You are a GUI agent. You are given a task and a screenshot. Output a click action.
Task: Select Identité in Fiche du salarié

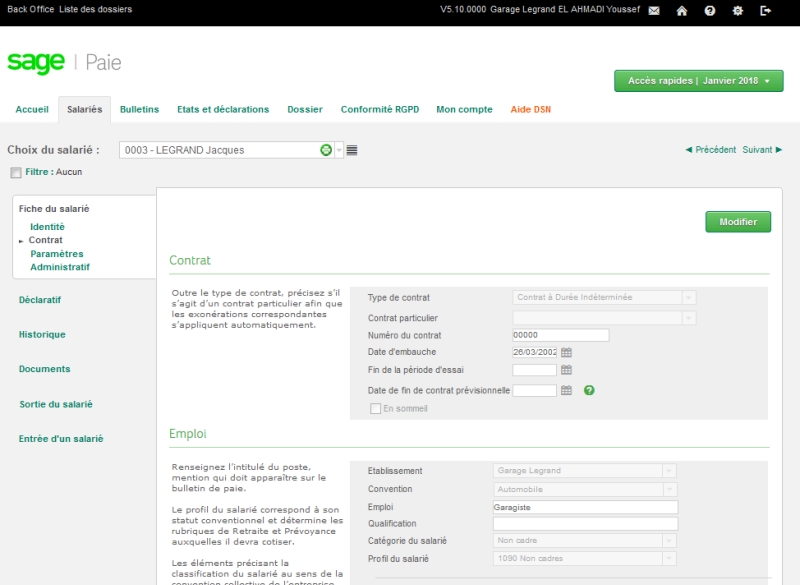[47, 227]
